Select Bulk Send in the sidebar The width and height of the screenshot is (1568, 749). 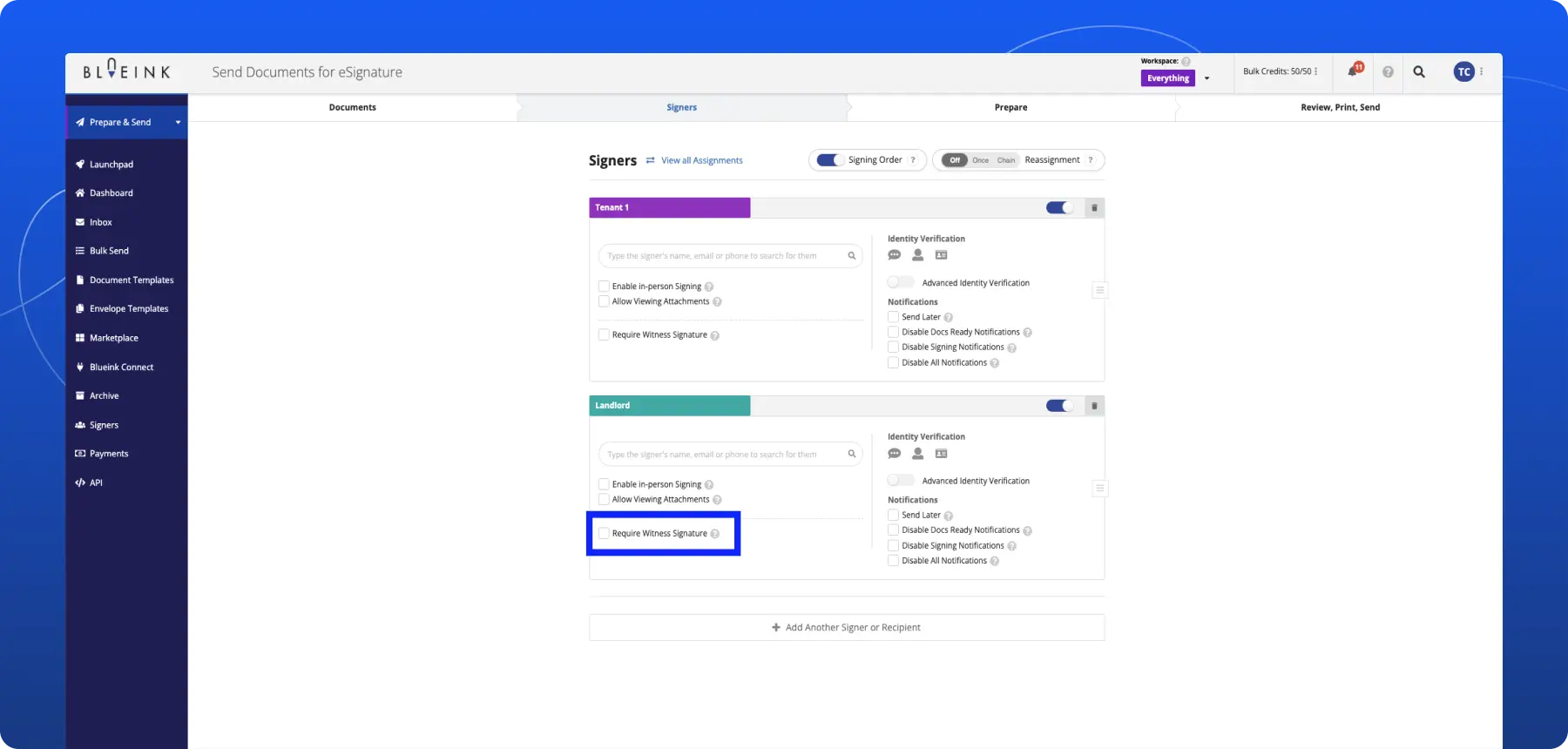[x=109, y=251]
